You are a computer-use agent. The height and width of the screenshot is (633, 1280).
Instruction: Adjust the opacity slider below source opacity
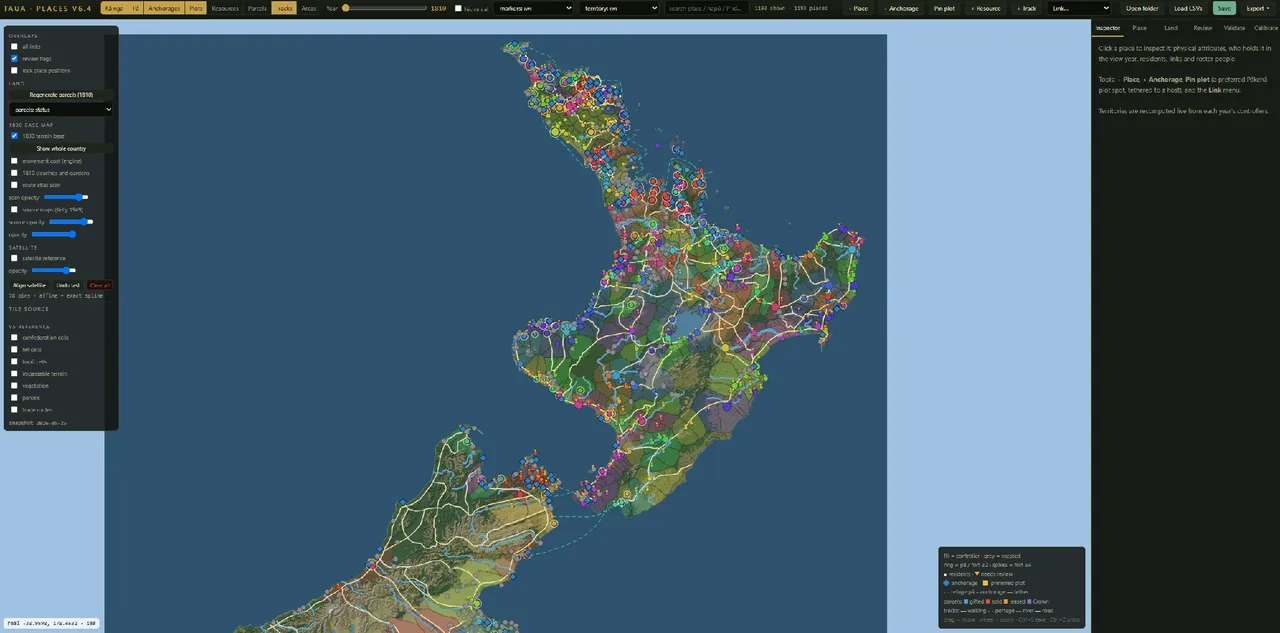tap(54, 234)
